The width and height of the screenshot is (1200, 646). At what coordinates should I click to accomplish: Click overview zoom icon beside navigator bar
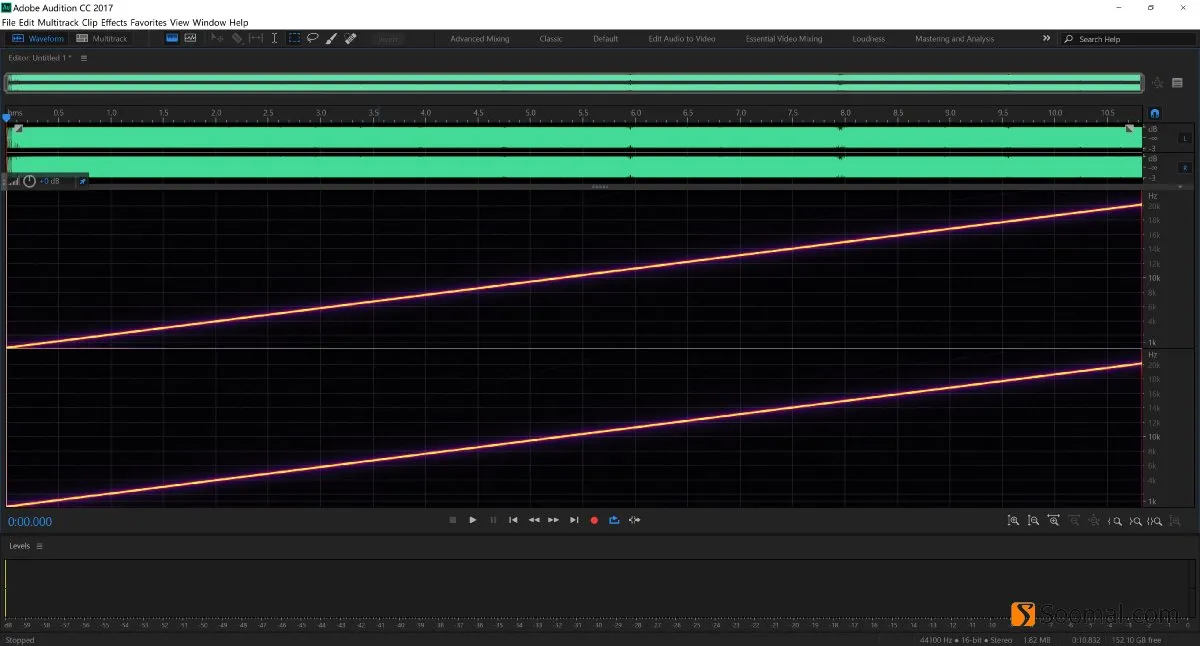click(x=1158, y=83)
